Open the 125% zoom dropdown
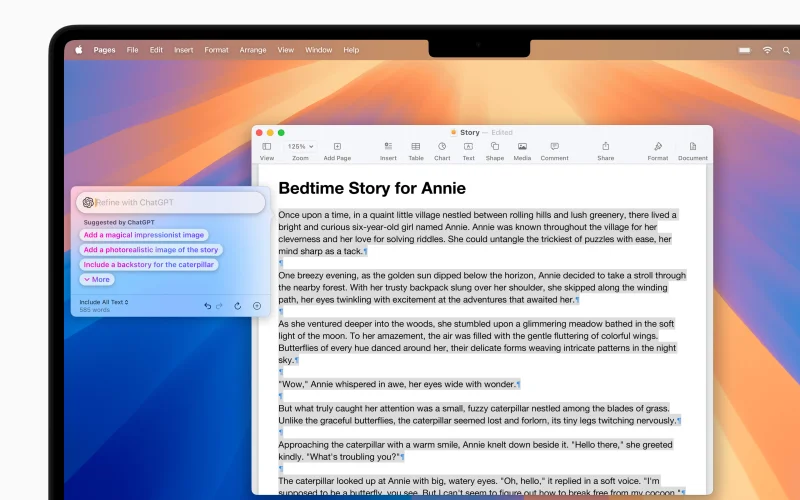Image resolution: width=800 pixels, height=500 pixels. (x=301, y=146)
